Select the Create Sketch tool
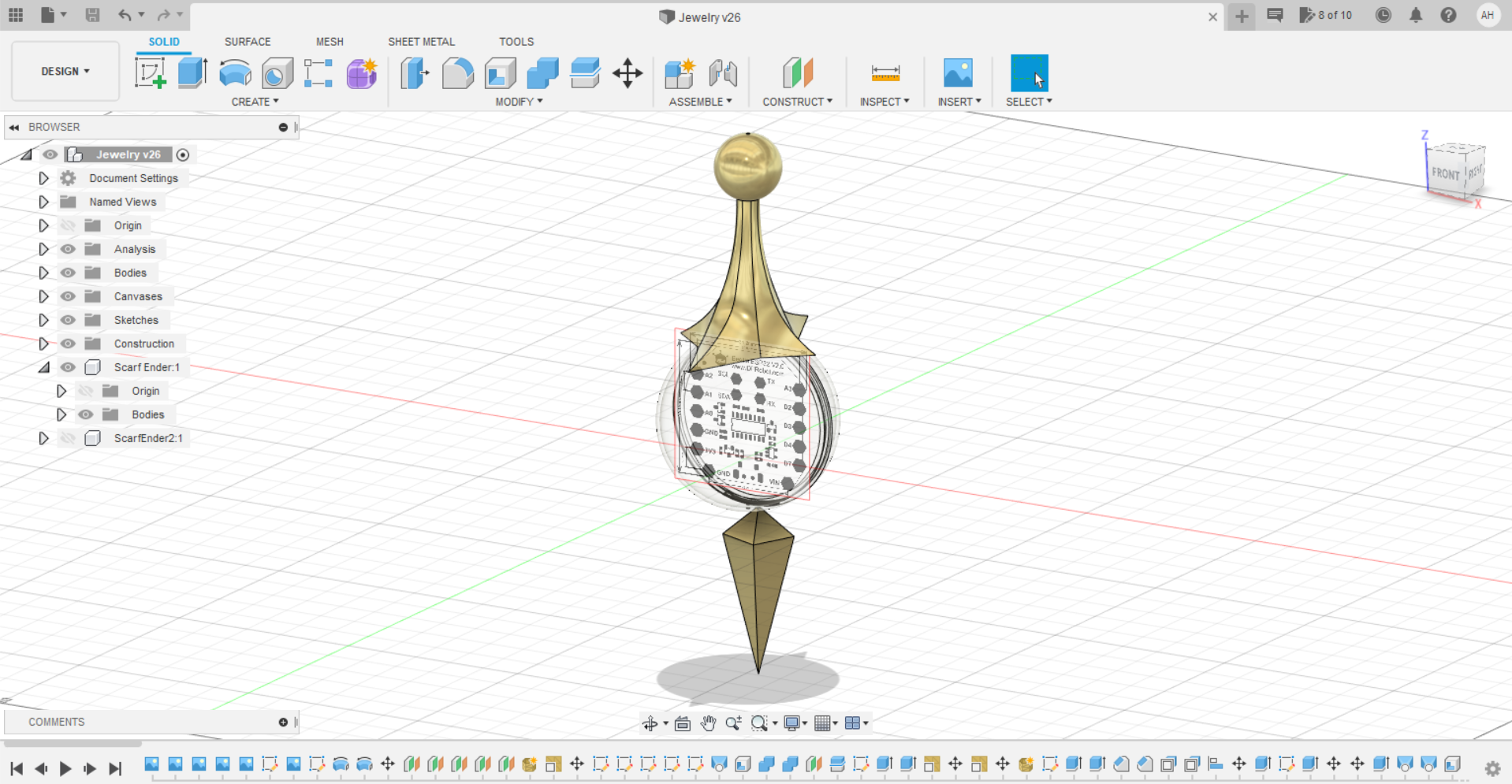 150,73
